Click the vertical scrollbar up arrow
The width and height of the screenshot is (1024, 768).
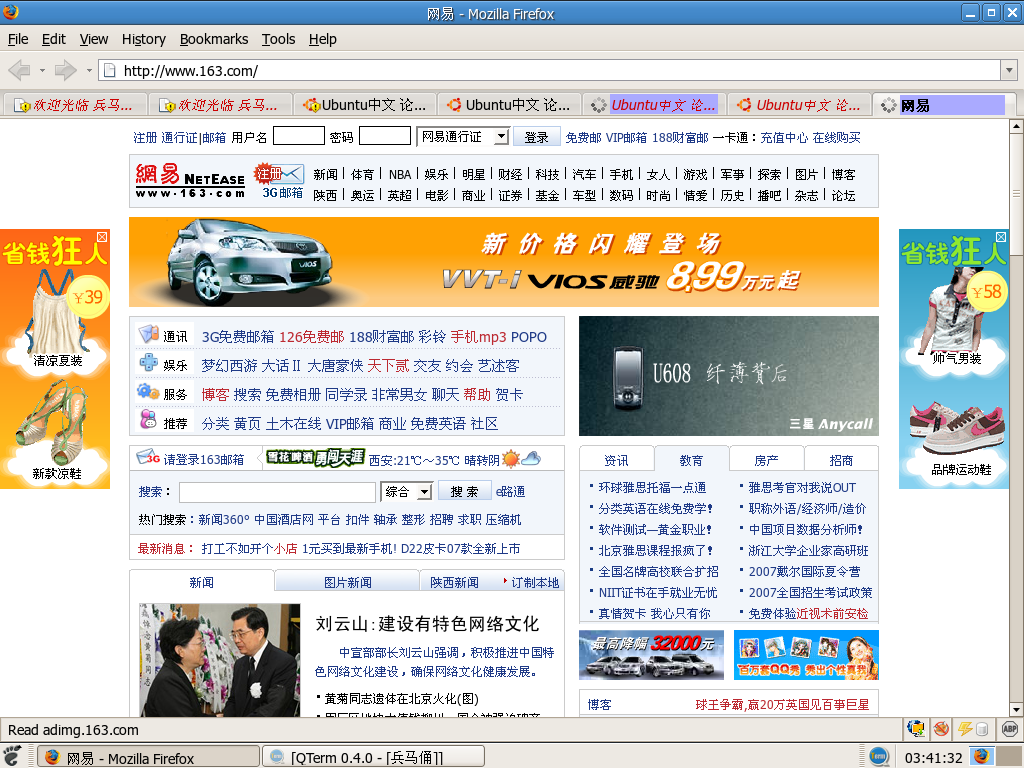pyautogui.click(x=1016, y=126)
